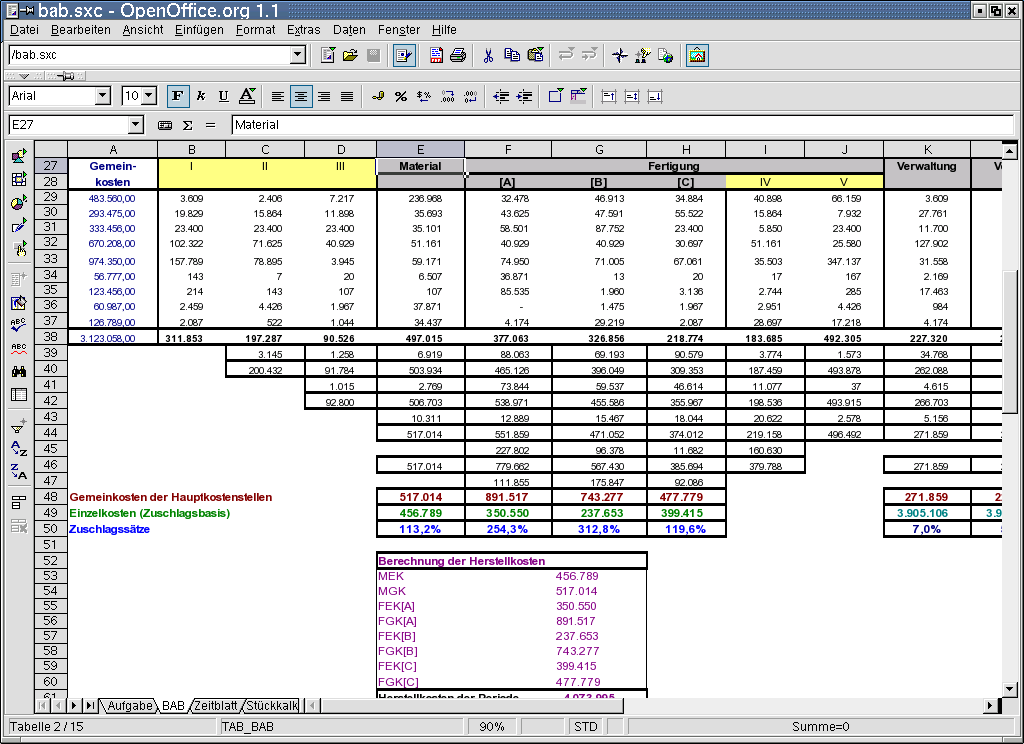Screen dimensions: 1024x744
Task: Click the Cut scissors icon
Action: pos(488,55)
